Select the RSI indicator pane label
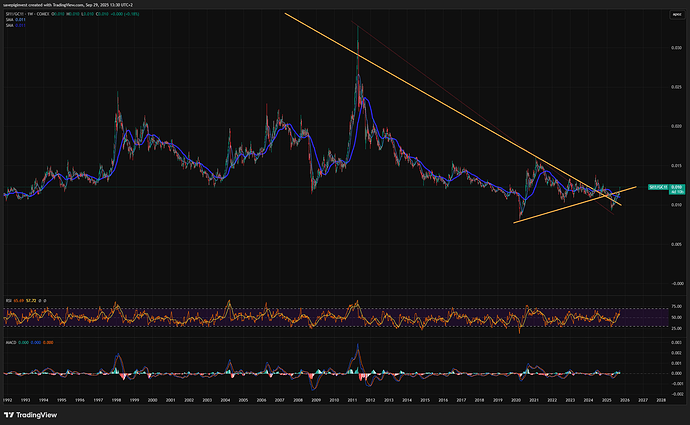690x425 pixels. 8,297
